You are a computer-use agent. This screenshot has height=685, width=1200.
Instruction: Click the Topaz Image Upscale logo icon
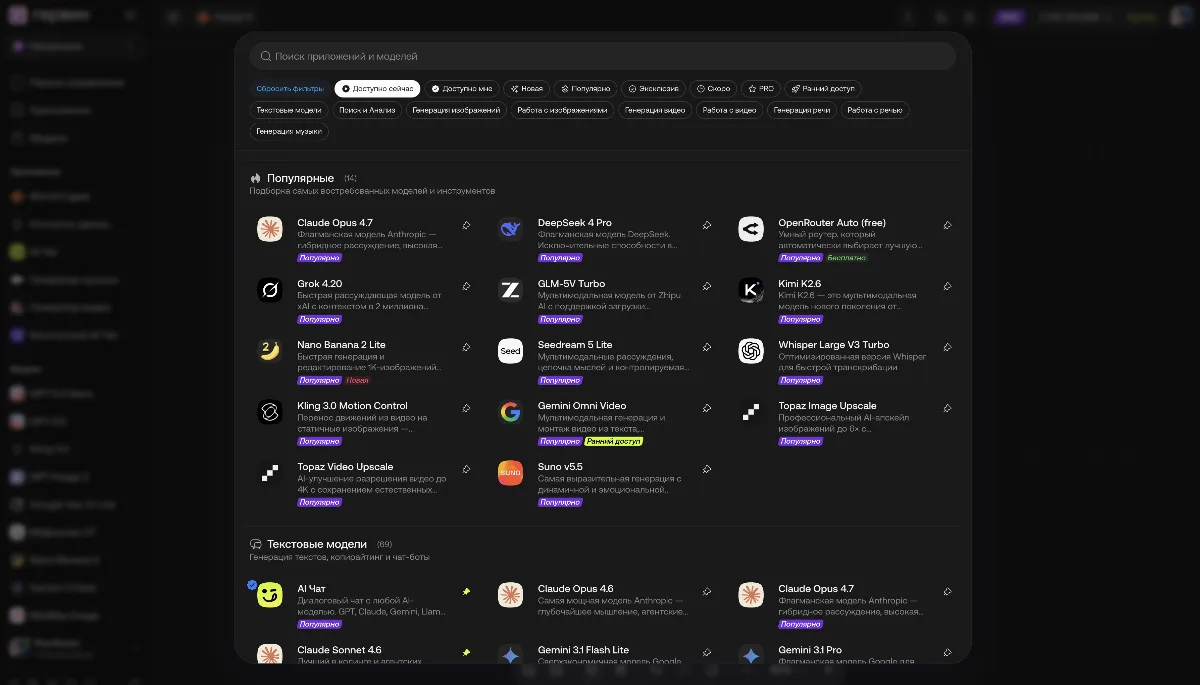[x=751, y=412]
